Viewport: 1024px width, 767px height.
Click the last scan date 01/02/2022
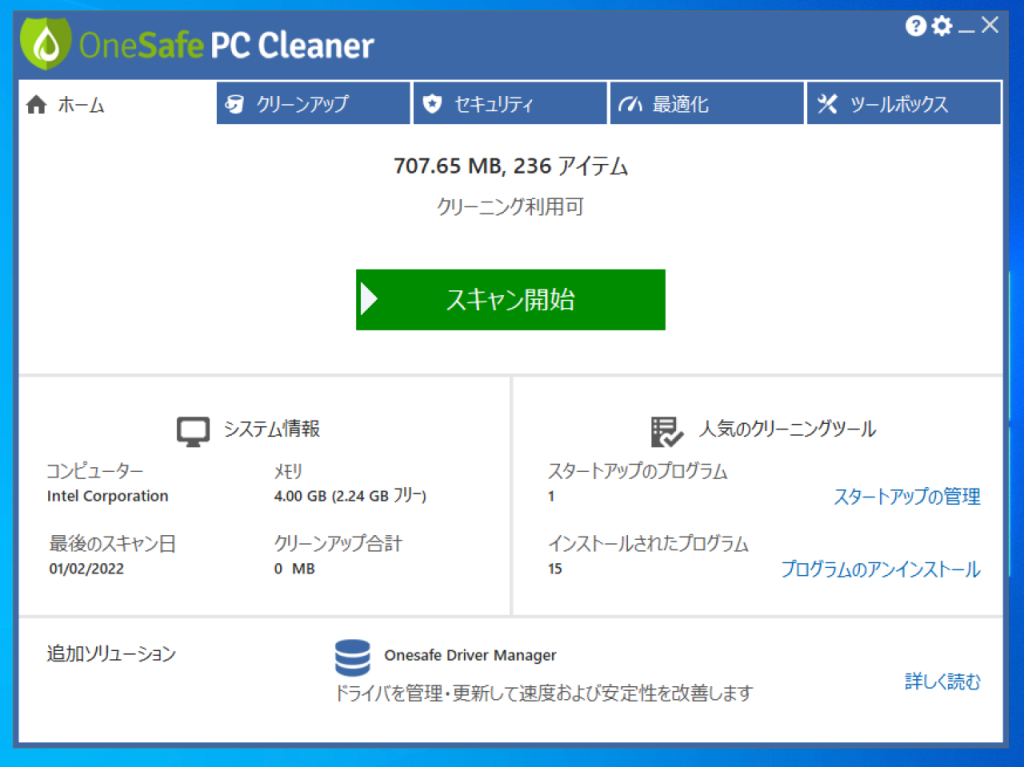(86, 569)
